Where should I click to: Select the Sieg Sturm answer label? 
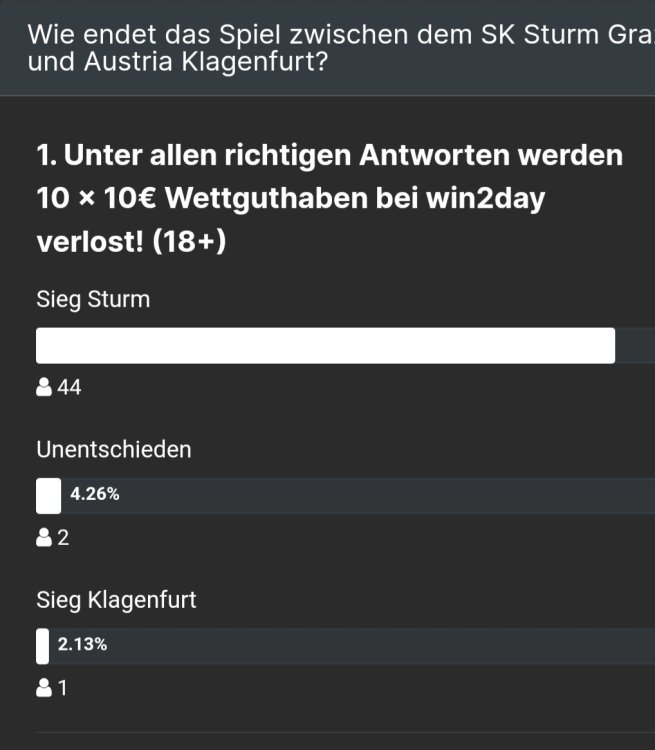[93, 299]
